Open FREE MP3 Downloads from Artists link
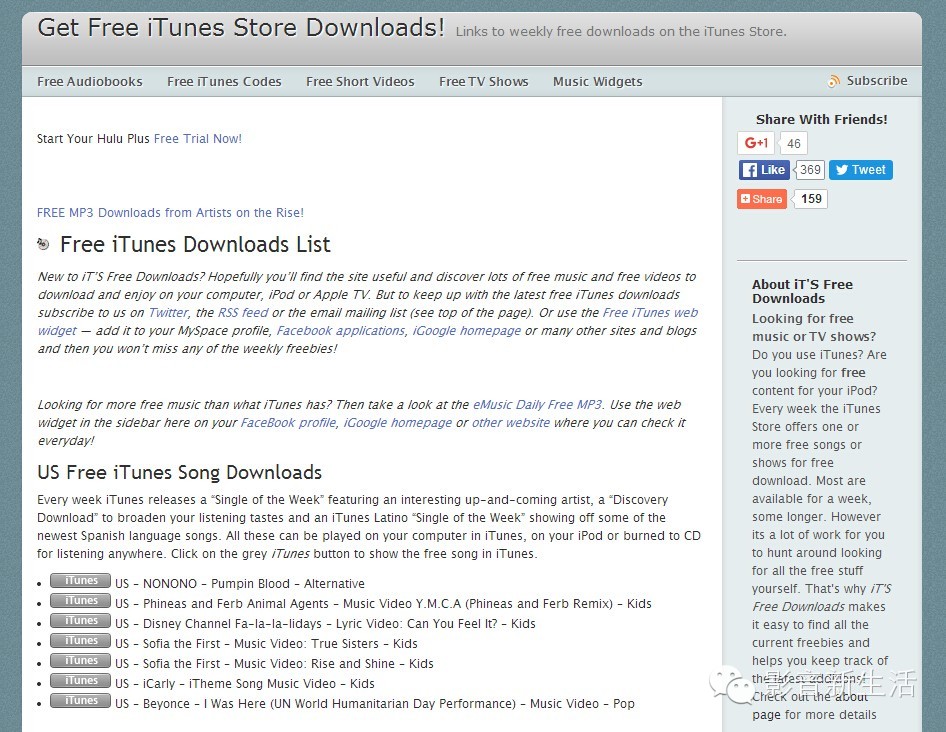The height and width of the screenshot is (732, 946). pyautogui.click(x=170, y=212)
